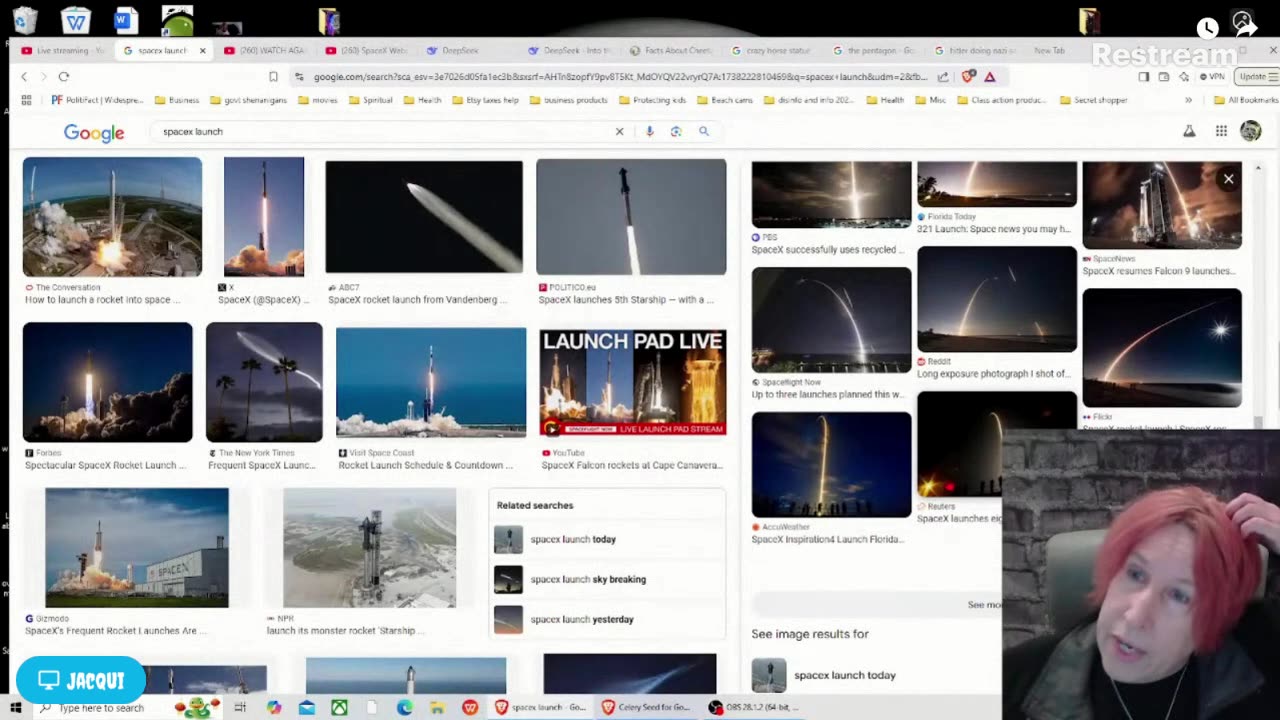
Task: Open the POLITICO.eu Starship launch image
Action: point(631,216)
